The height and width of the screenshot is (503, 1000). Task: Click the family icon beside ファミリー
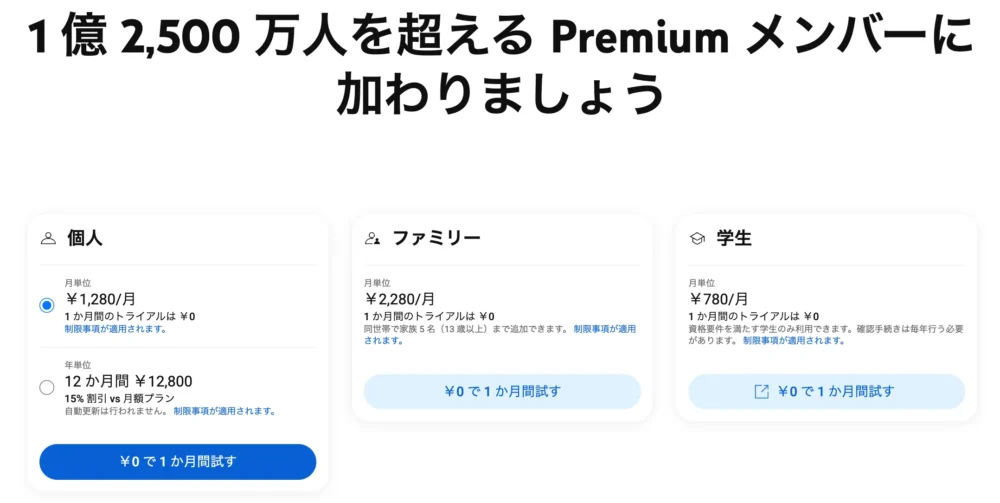tap(372, 238)
